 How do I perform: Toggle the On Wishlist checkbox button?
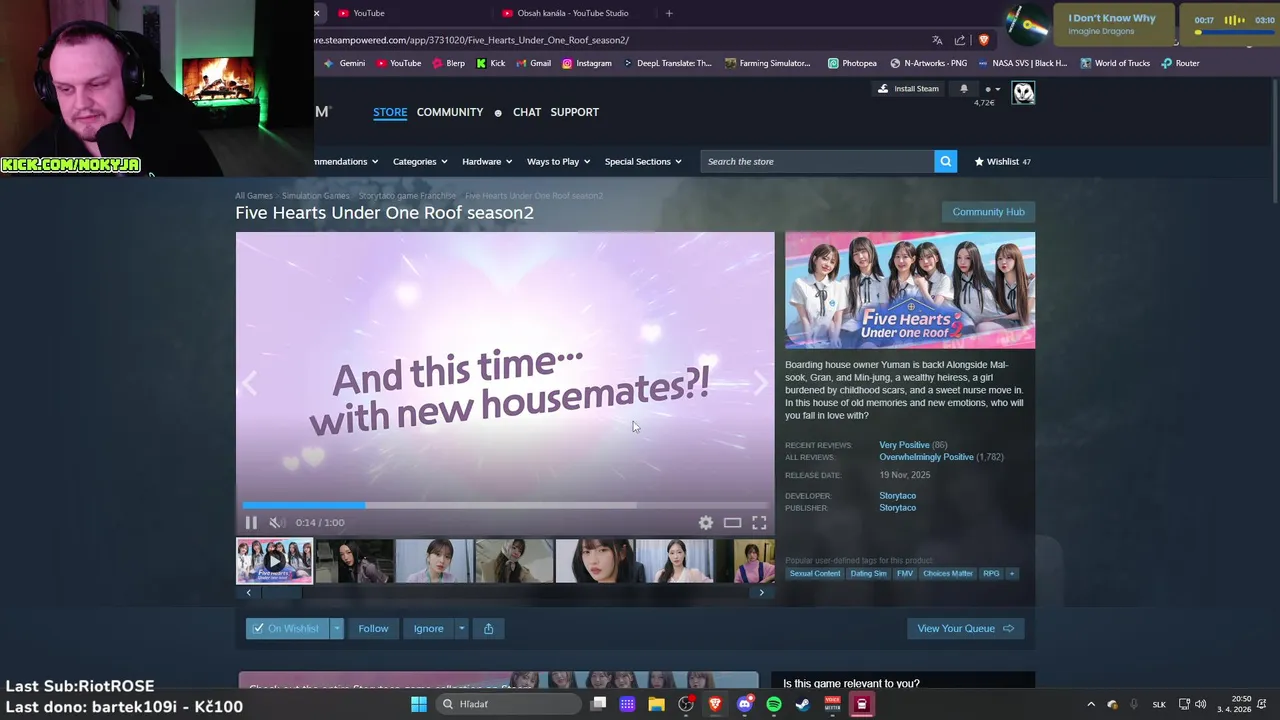[x=288, y=628]
